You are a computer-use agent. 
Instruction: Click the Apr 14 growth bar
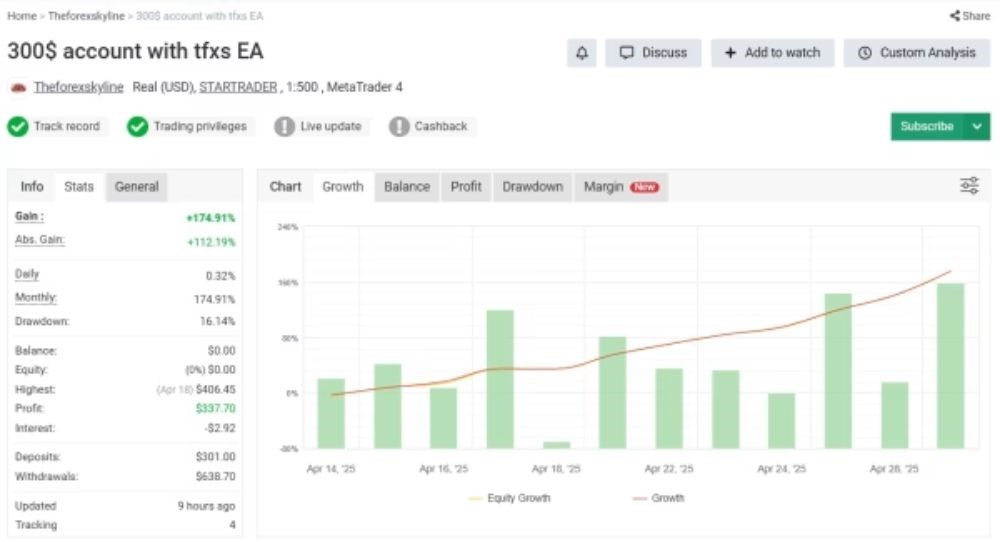tap(331, 413)
